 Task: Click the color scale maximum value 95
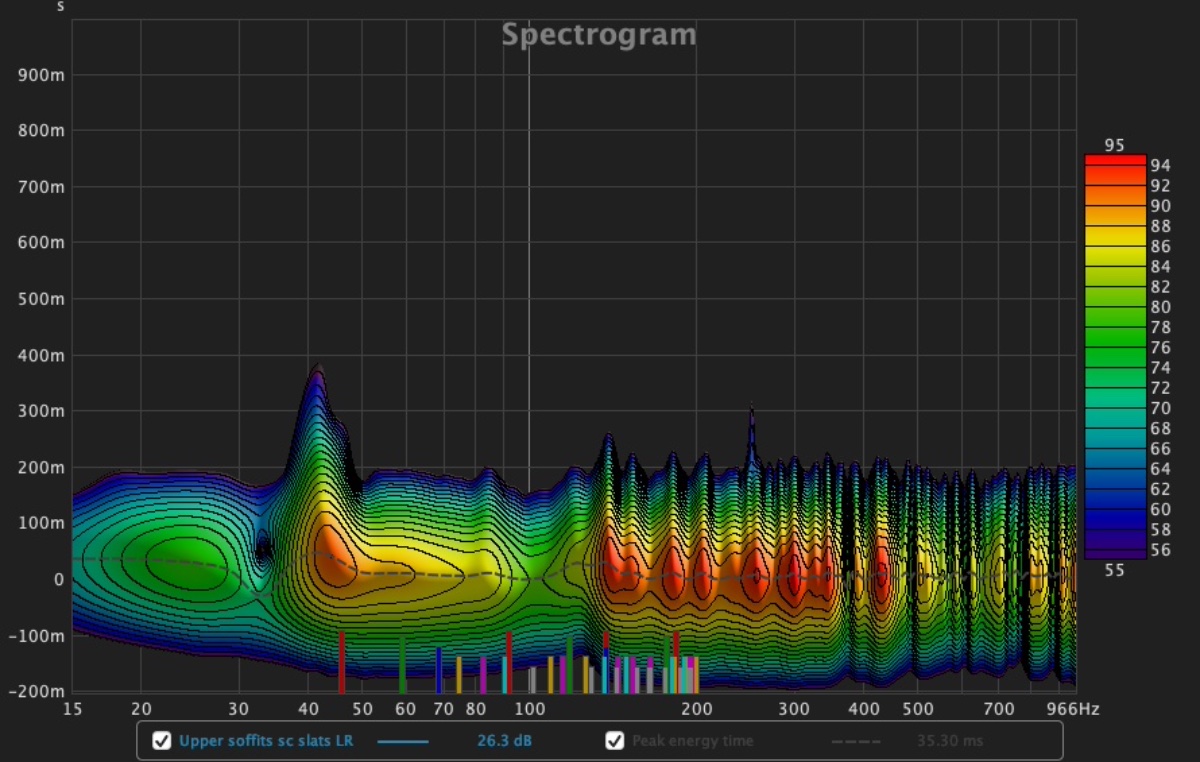(1114, 146)
